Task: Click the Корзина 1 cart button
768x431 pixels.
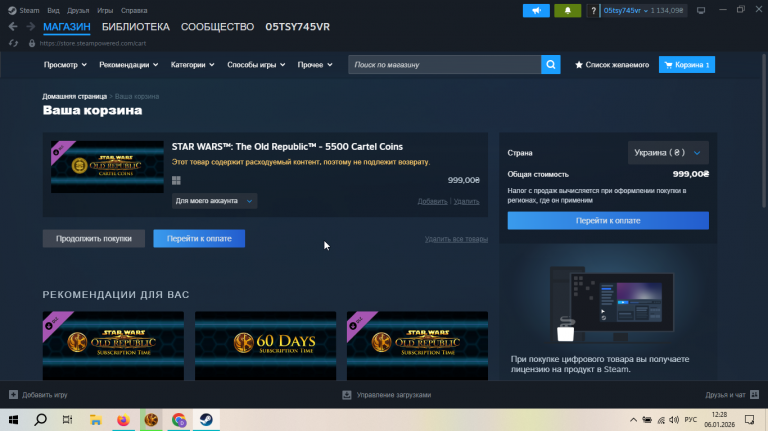Action: (687, 65)
